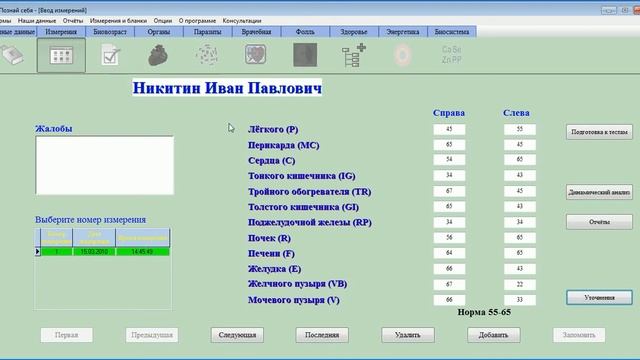Click the Норма 55-65 label
Image resolution: width=640 pixels, height=360 pixels.
(x=484, y=312)
